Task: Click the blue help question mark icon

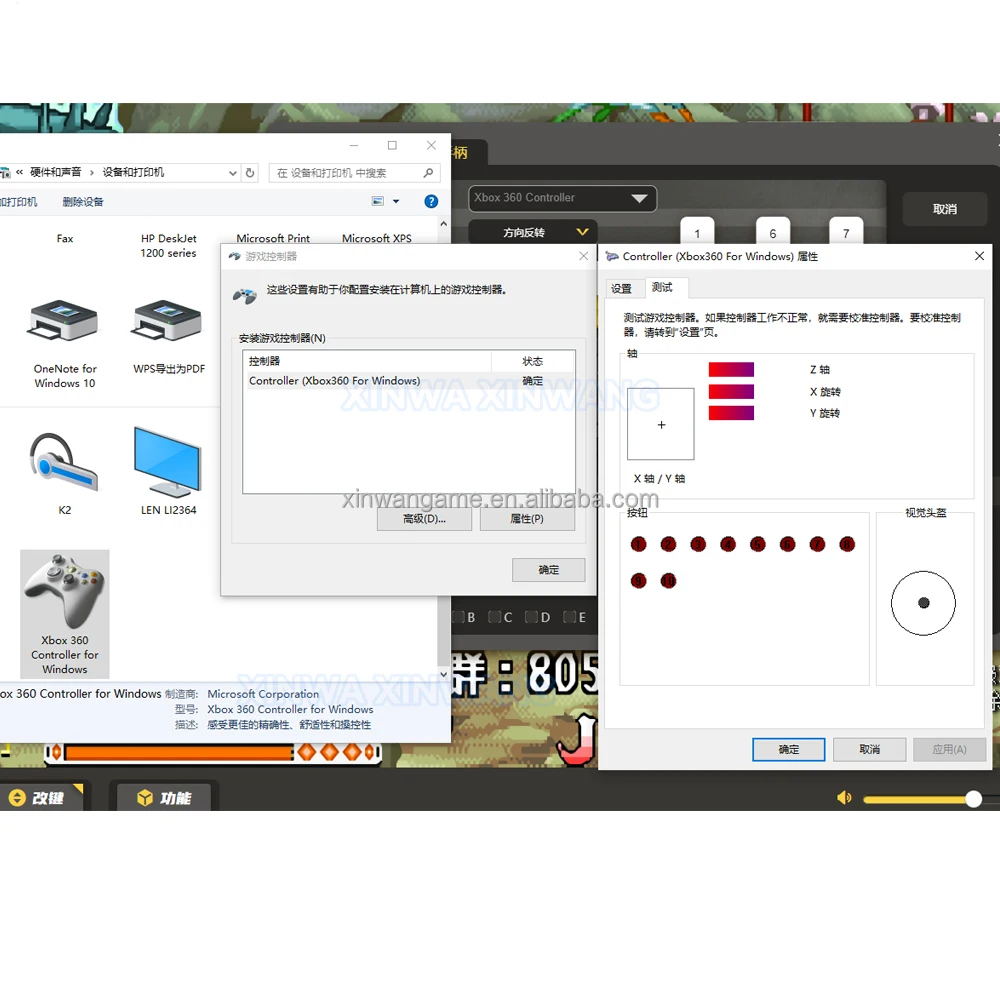Action: 431,202
